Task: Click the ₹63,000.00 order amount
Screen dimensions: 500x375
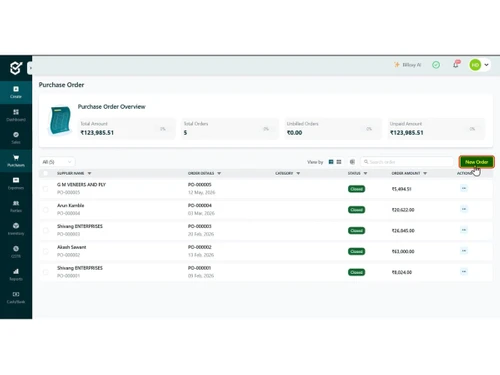Action: [403, 251]
